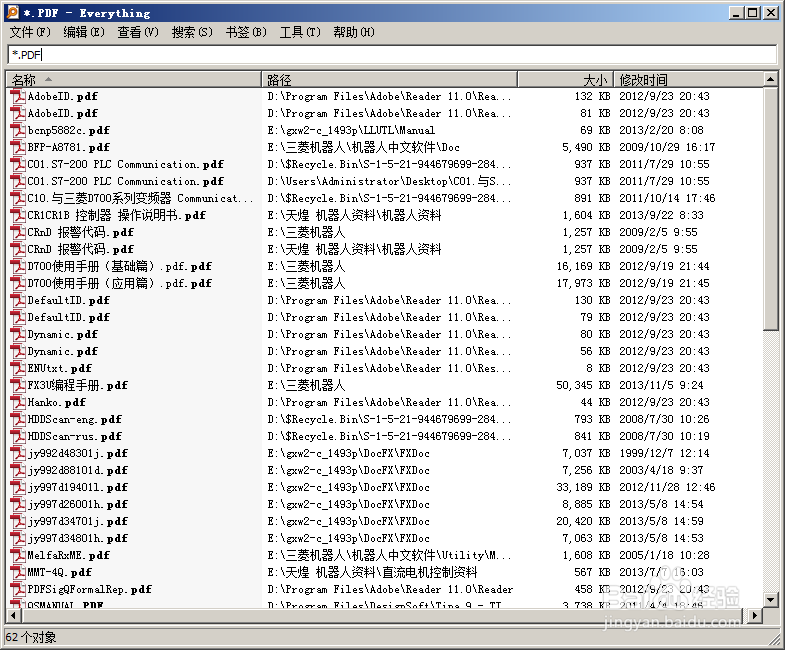Click the date 2013/11/5 9:24
This screenshot has height=650, width=785.
click(x=661, y=386)
